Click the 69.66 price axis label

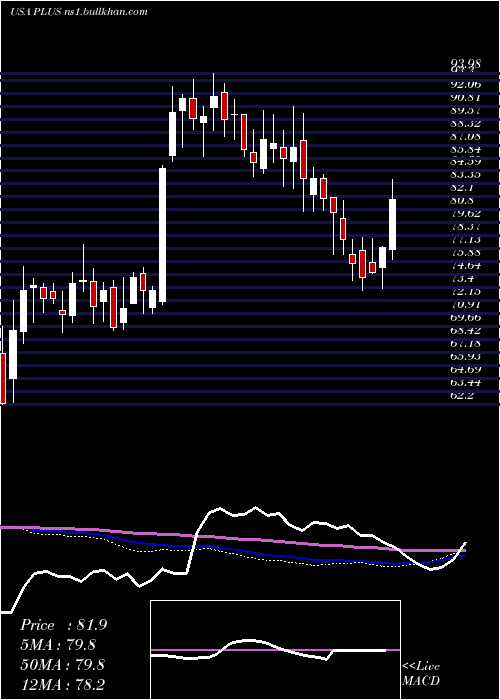[465, 318]
